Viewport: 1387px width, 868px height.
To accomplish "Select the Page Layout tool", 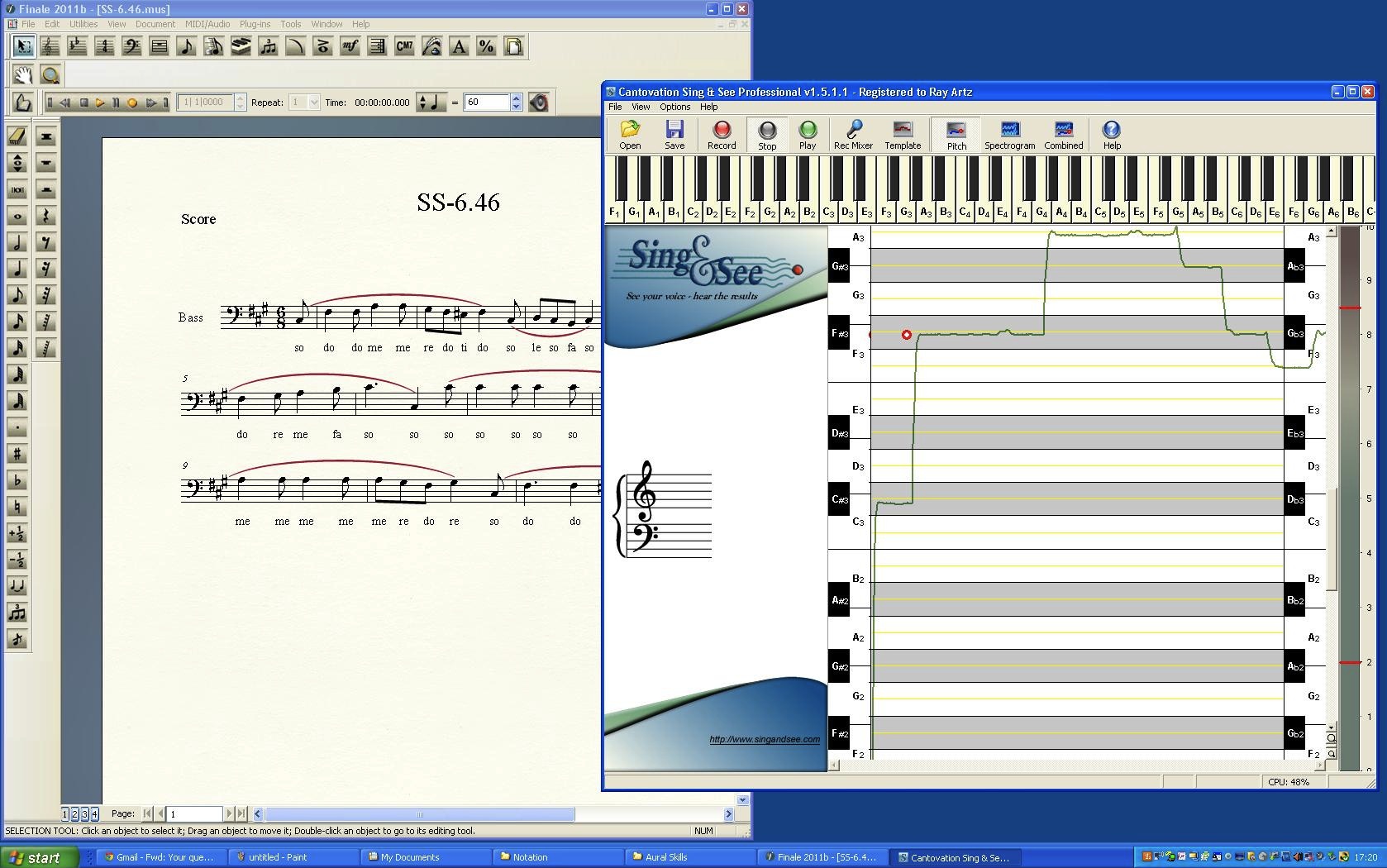I will [513, 47].
